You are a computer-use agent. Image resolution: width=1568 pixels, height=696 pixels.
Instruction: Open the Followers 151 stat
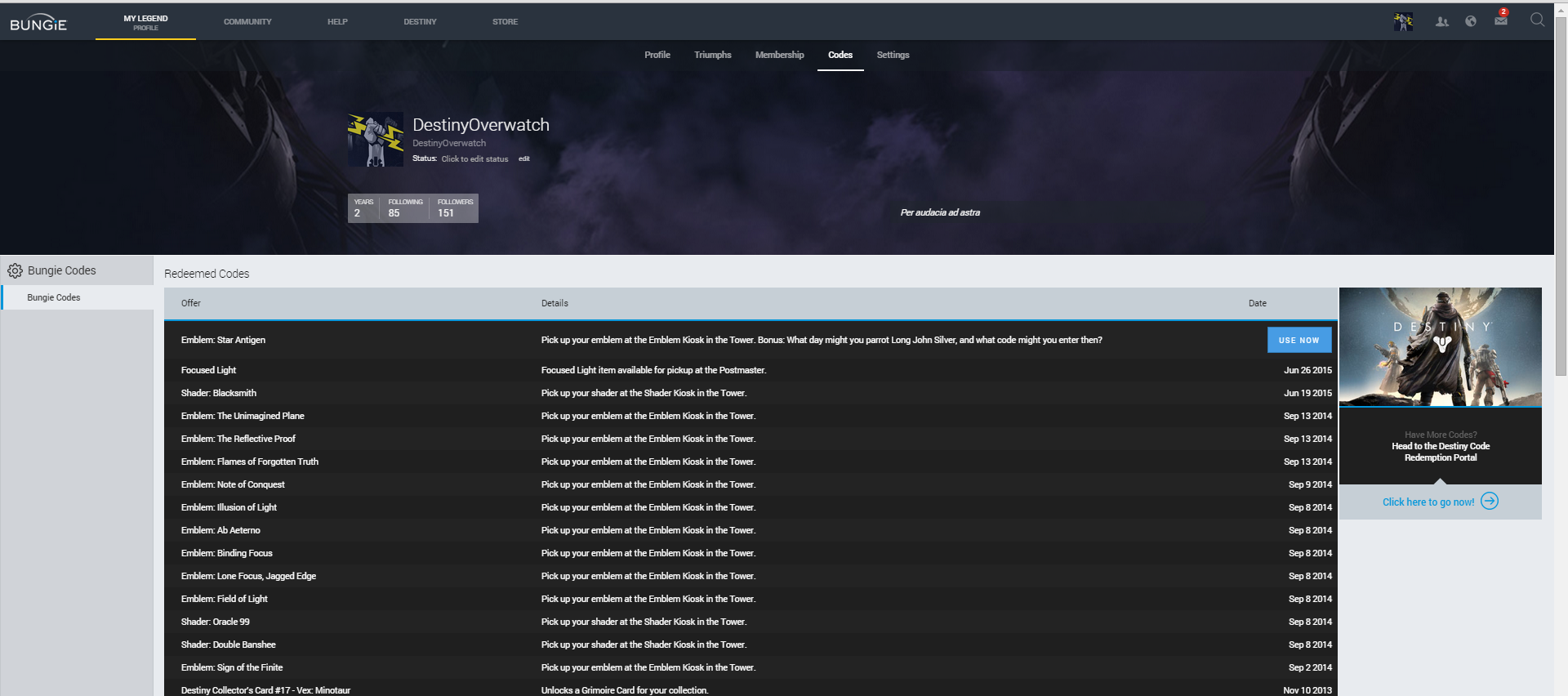point(454,207)
